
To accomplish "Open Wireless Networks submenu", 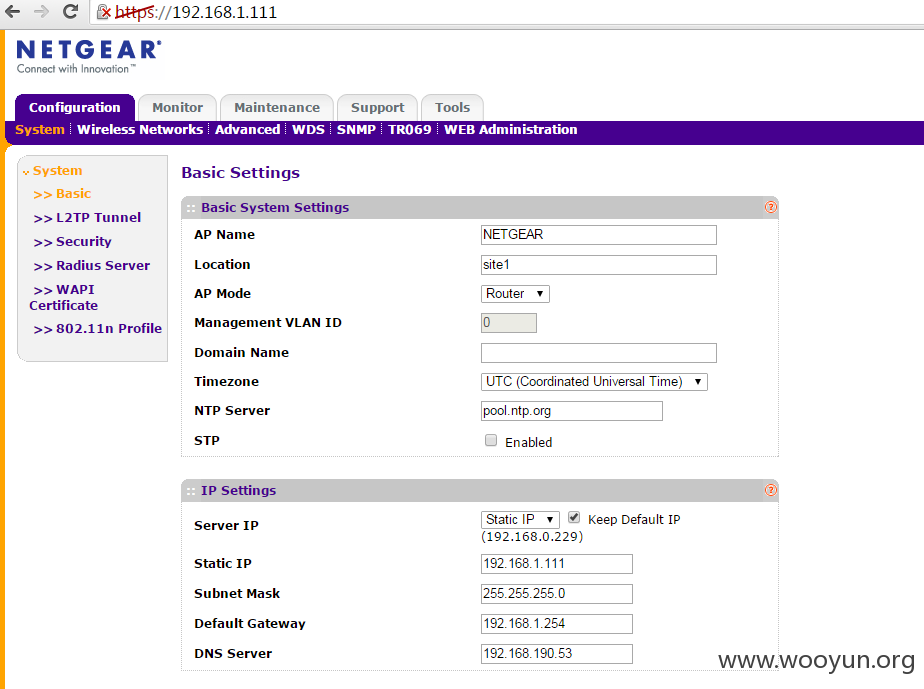I will pyautogui.click(x=140, y=130).
